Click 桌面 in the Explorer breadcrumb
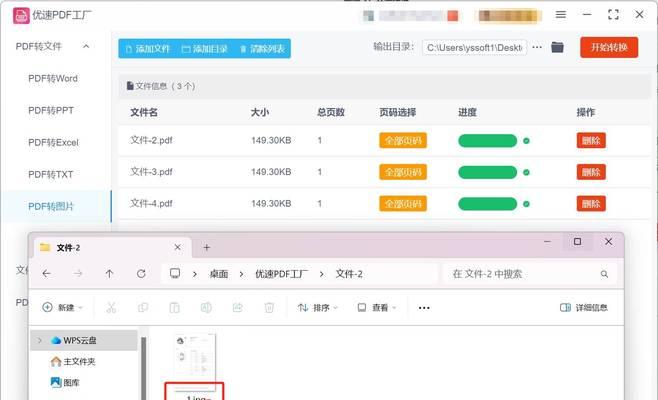 click(219, 274)
